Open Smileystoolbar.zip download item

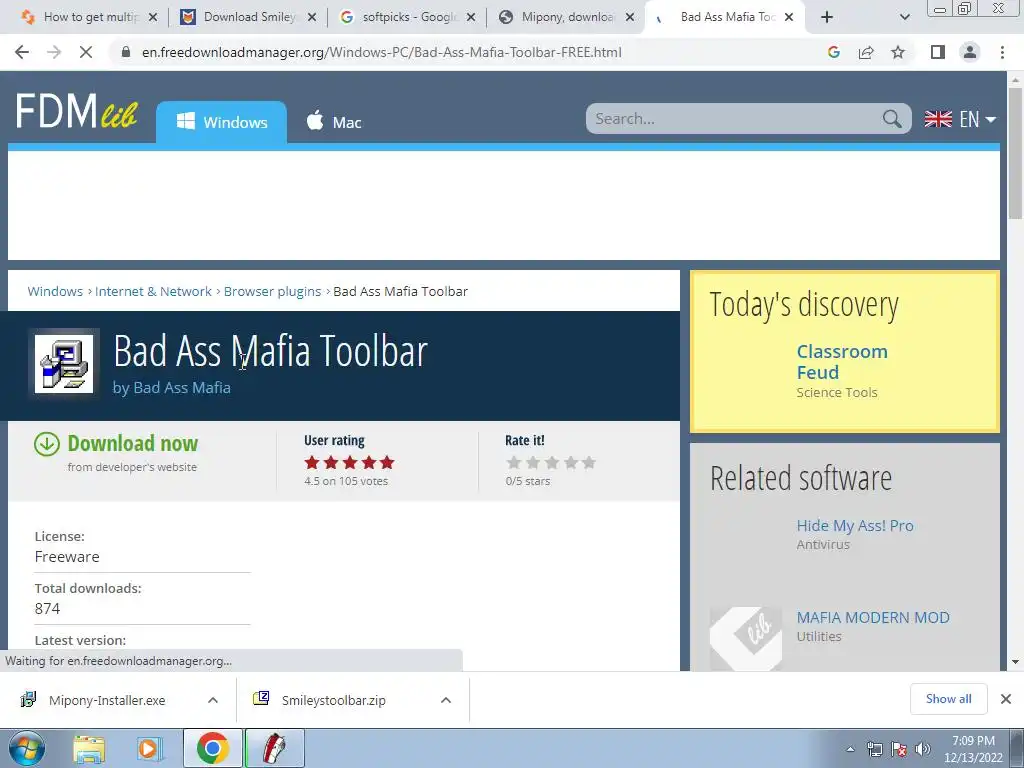(x=333, y=700)
